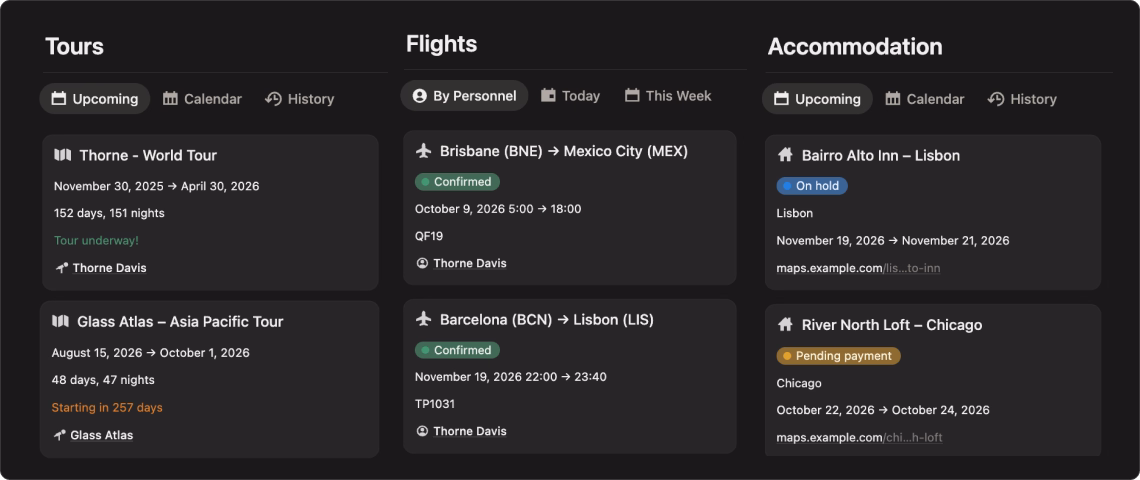Screen dimensions: 1140x480
Task: Click the grid icon in Accommodation Calendar tab
Action: (x=893, y=99)
